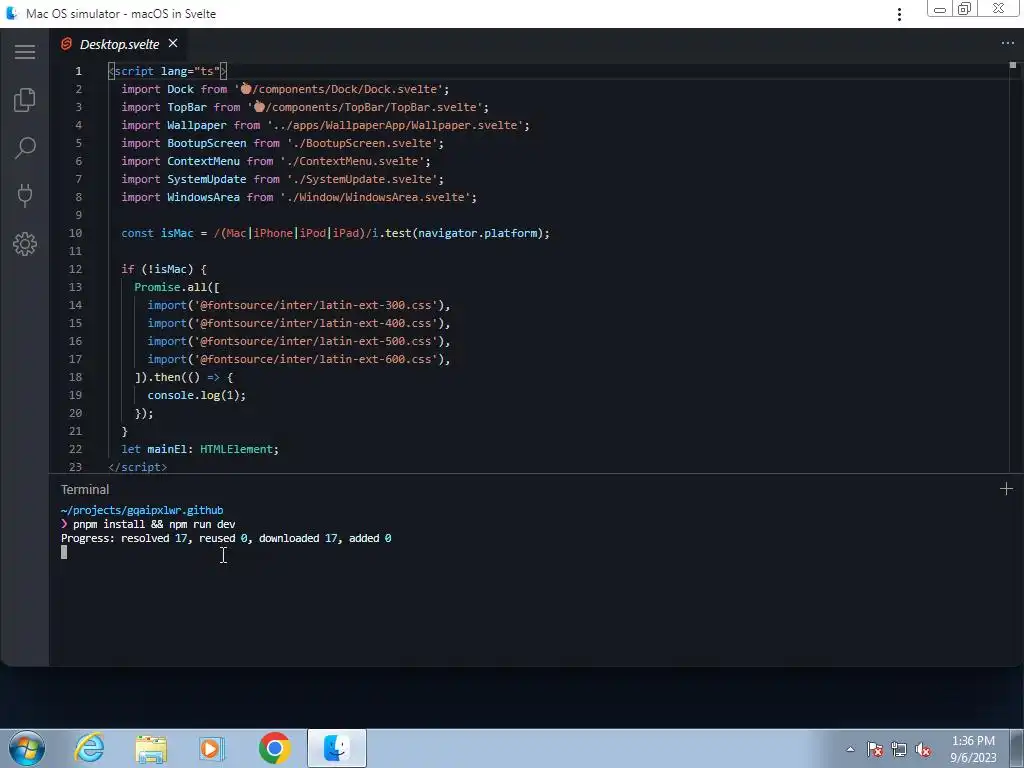Click the editor minimap scrollbar marker
Image resolution: width=1024 pixels, height=768 pixels.
point(1013,65)
